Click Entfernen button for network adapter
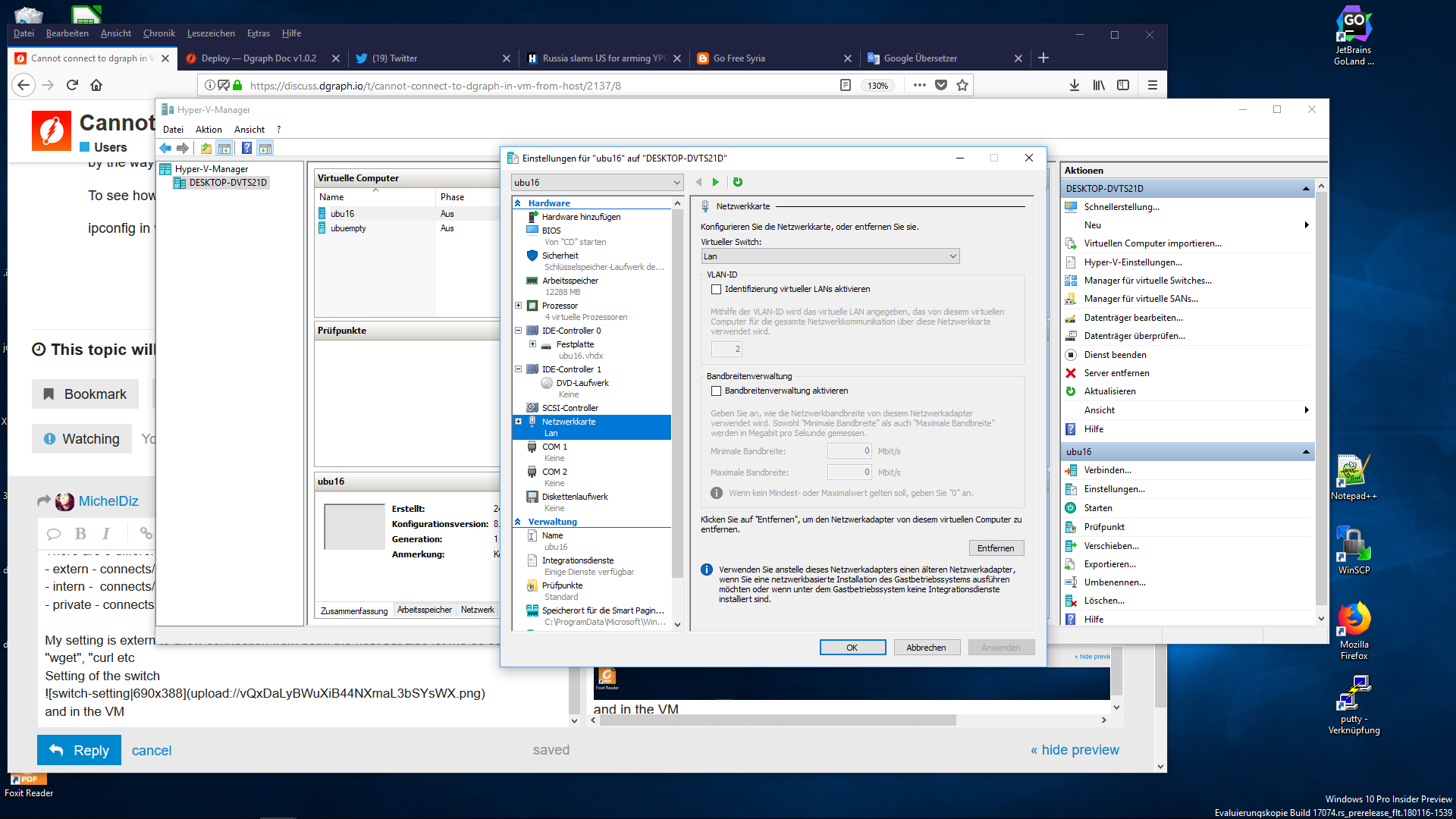The width and height of the screenshot is (1456, 819). point(996,548)
